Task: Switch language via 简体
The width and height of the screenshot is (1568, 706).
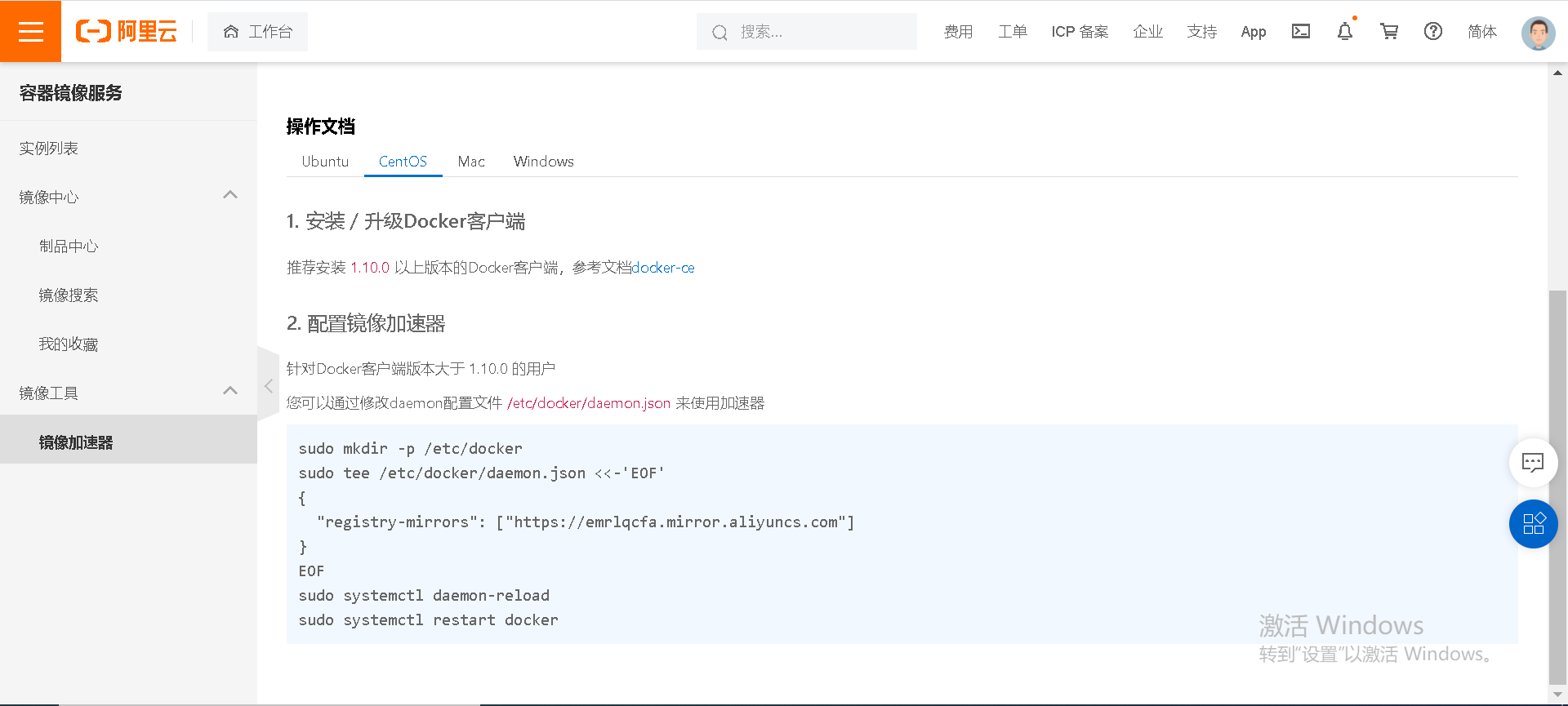Action: pyautogui.click(x=1482, y=32)
